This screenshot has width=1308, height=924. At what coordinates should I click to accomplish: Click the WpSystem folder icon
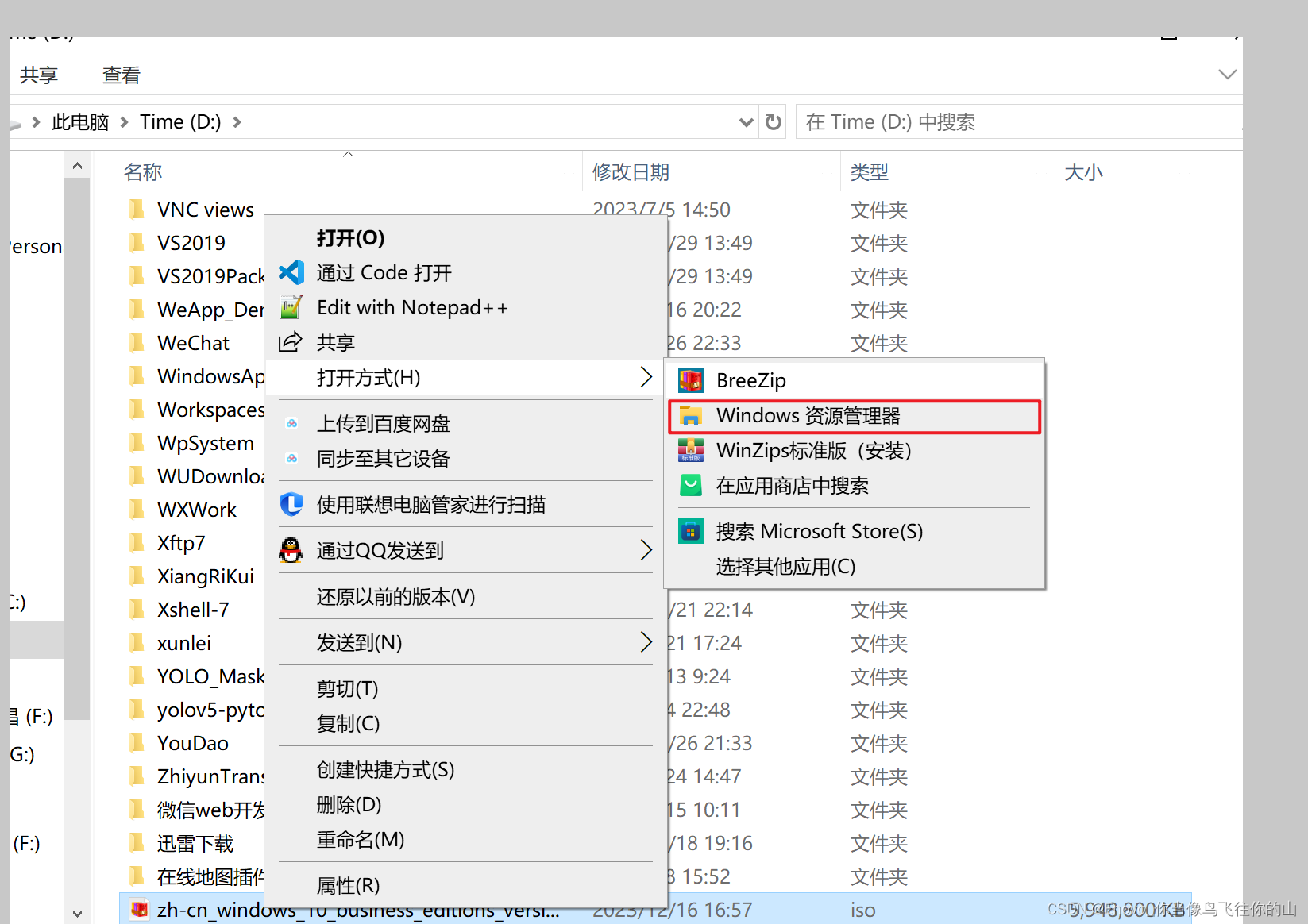[x=137, y=442]
